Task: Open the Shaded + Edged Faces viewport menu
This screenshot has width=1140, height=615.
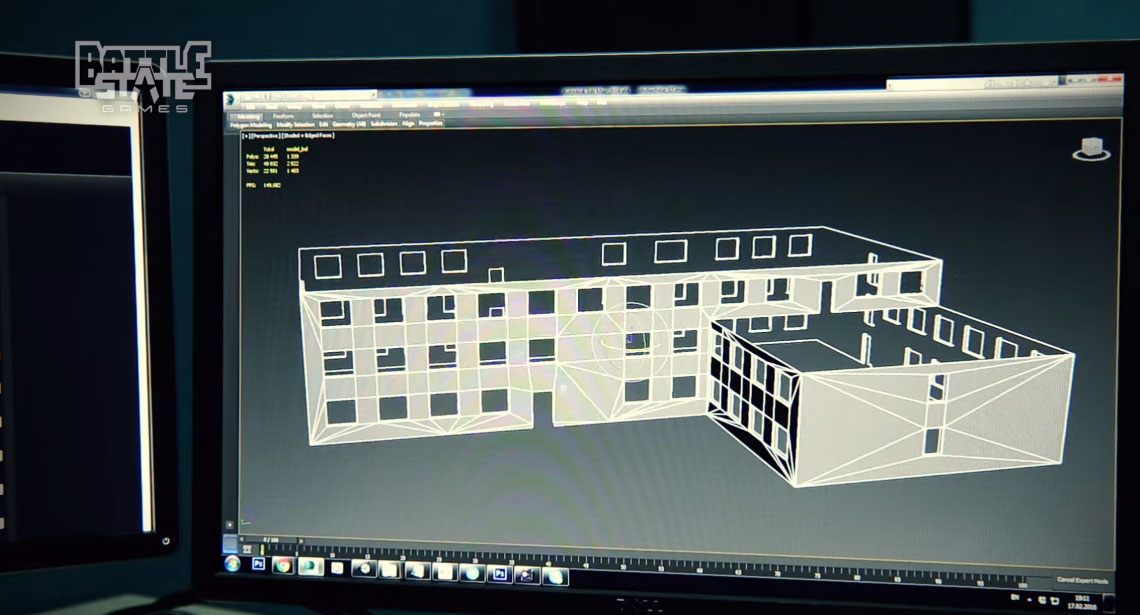Action: pyautogui.click(x=308, y=135)
